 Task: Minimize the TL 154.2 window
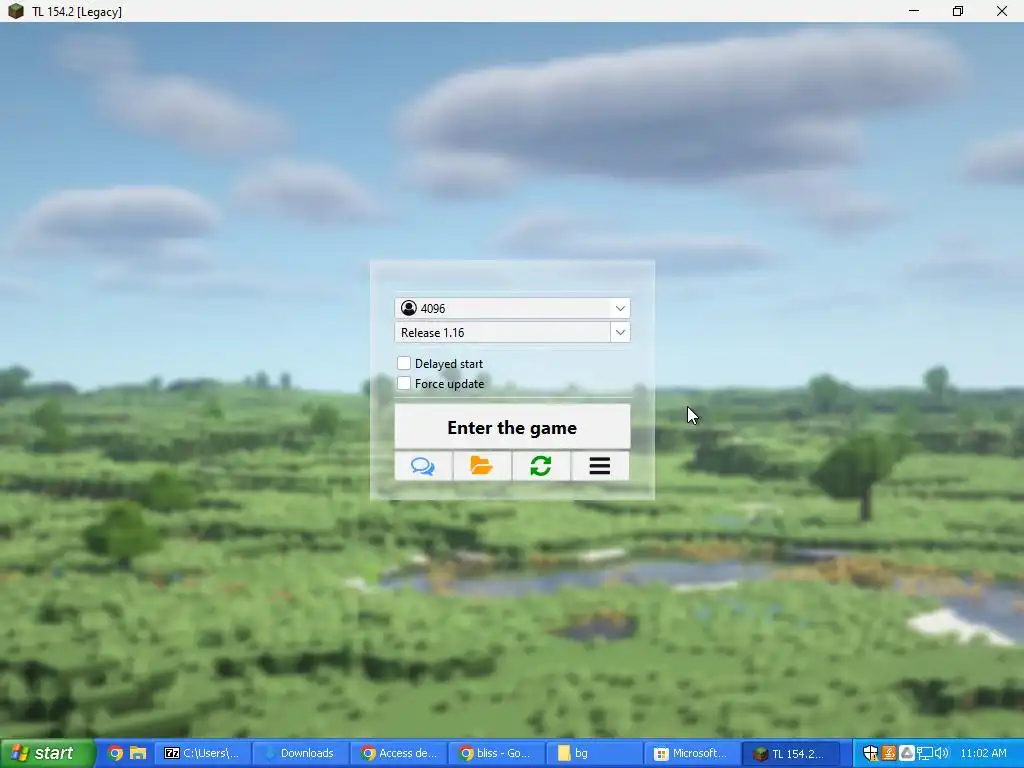[x=914, y=11]
